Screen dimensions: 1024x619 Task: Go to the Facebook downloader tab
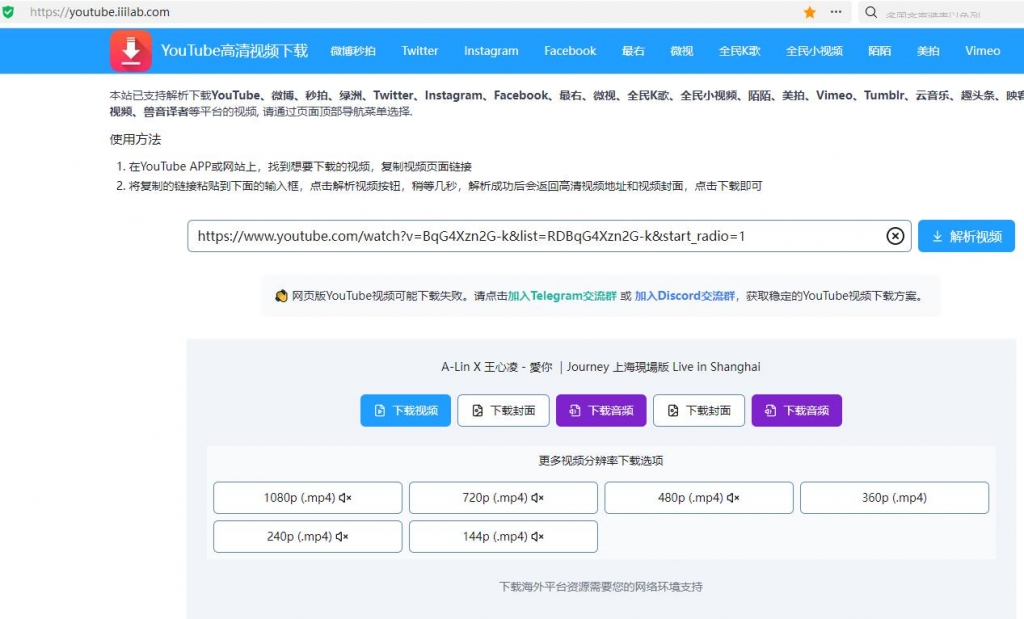[x=570, y=50]
